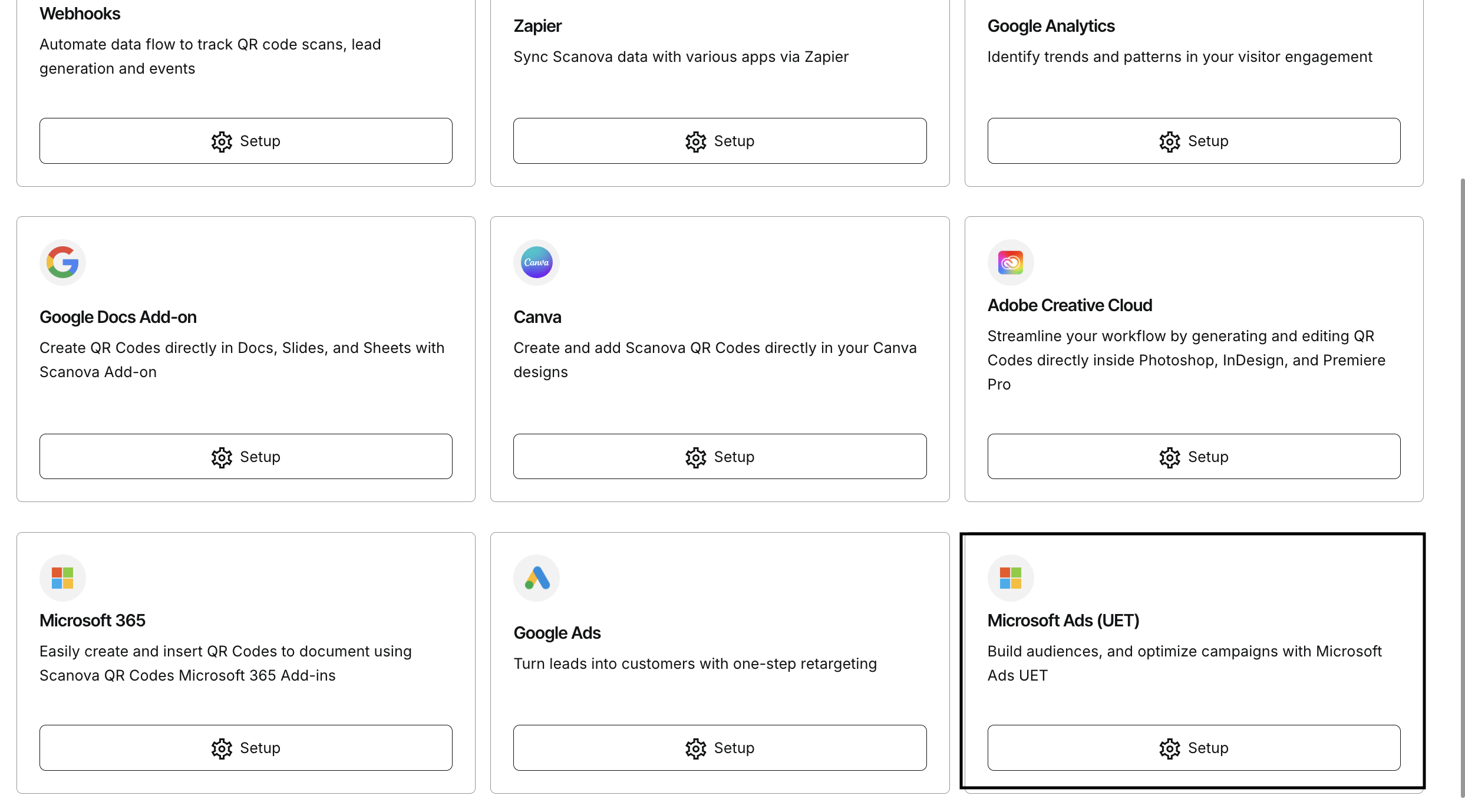Image resolution: width=1465 pixels, height=812 pixels.
Task: Click the gear icon in Canva Setup button
Action: click(x=695, y=457)
